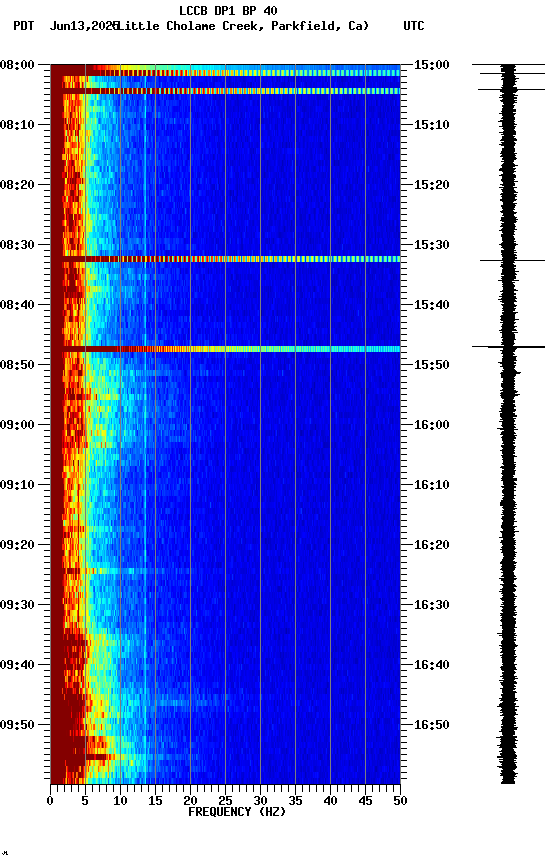The height and width of the screenshot is (864, 552).
Task: Click the '09:00' PDT time label
Action: click(17, 425)
